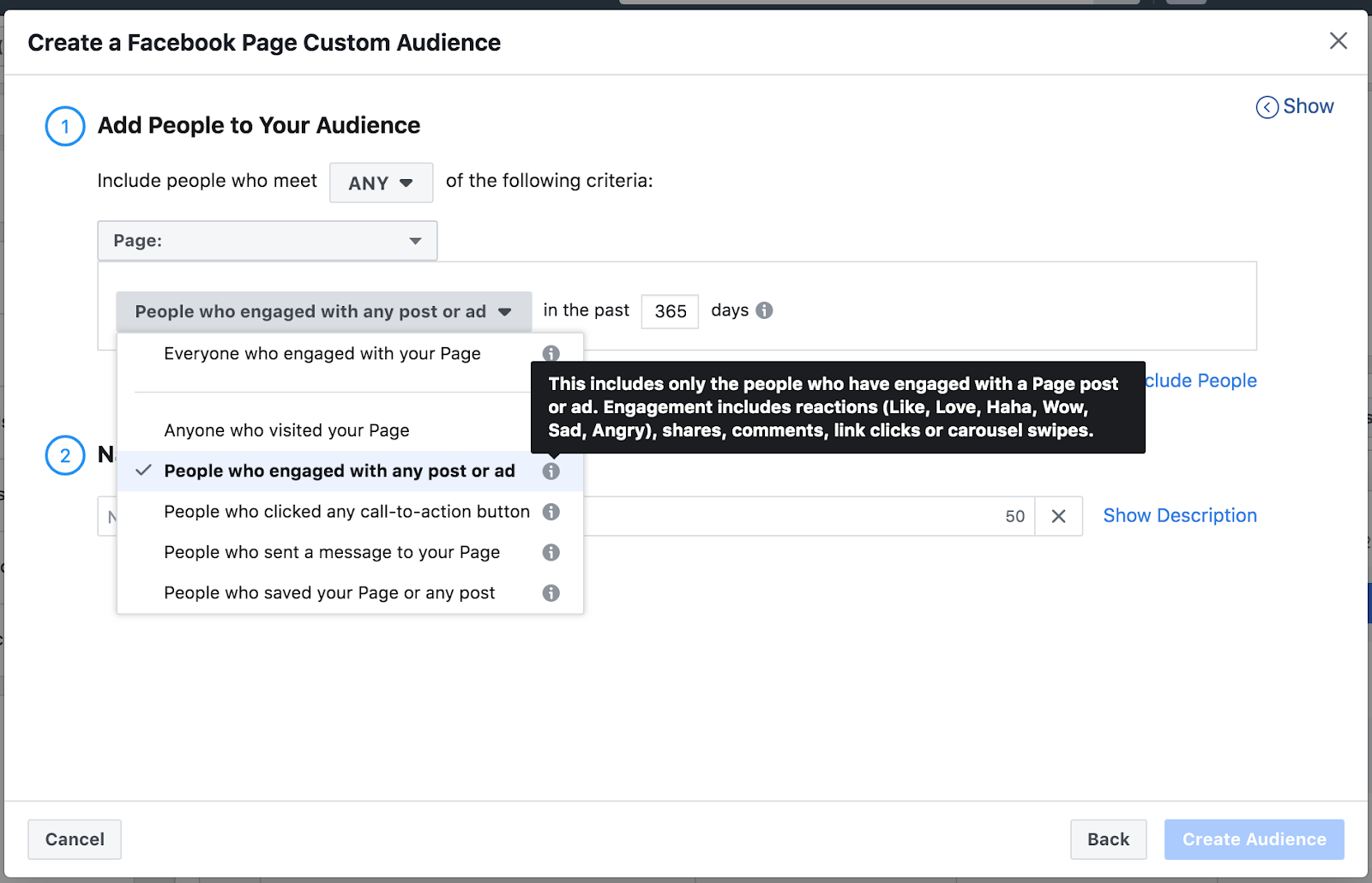Select 'People who clicked any call-to-action button'
This screenshot has height=883, width=1372.
[x=346, y=512]
